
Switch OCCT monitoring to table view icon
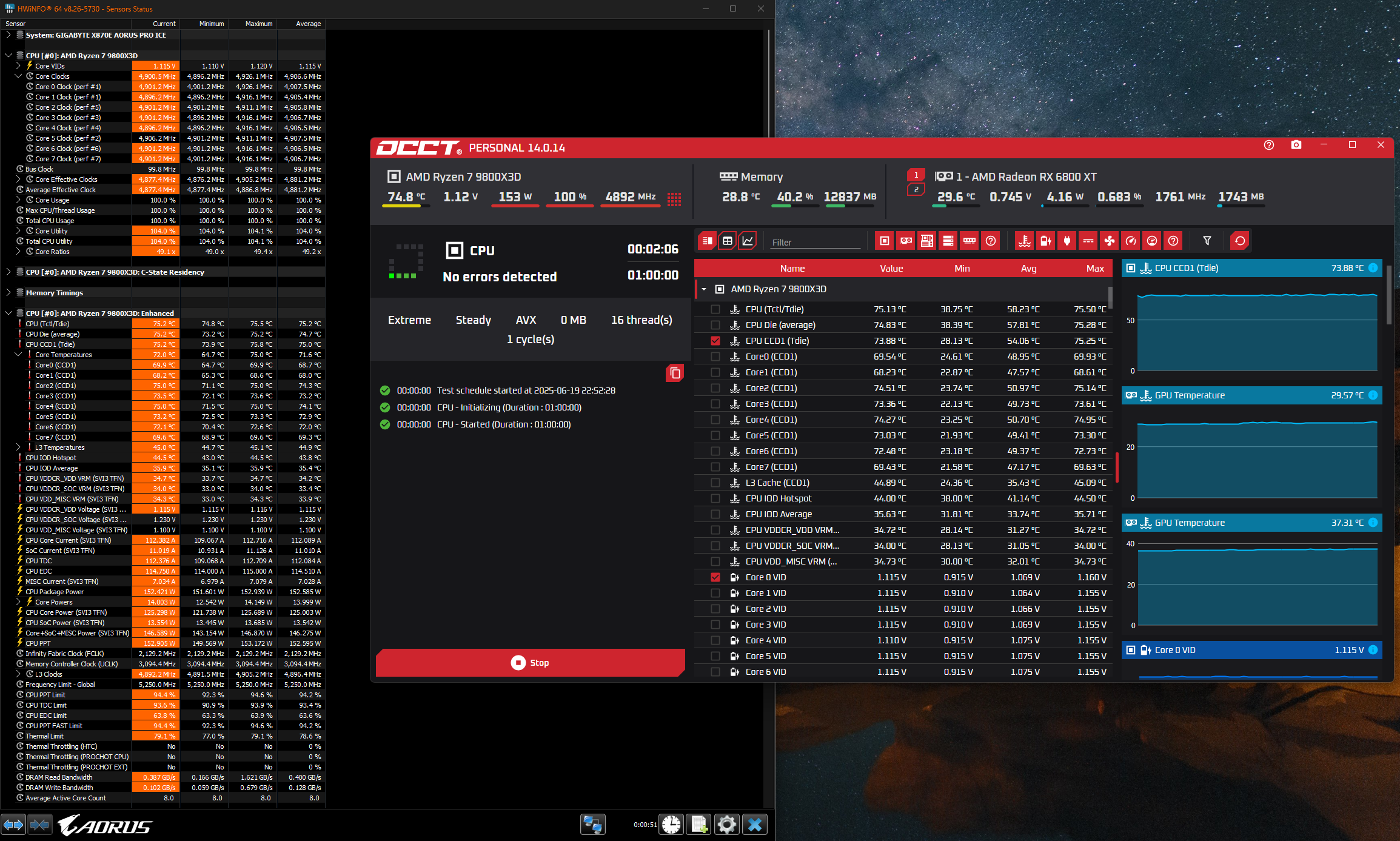(728, 241)
